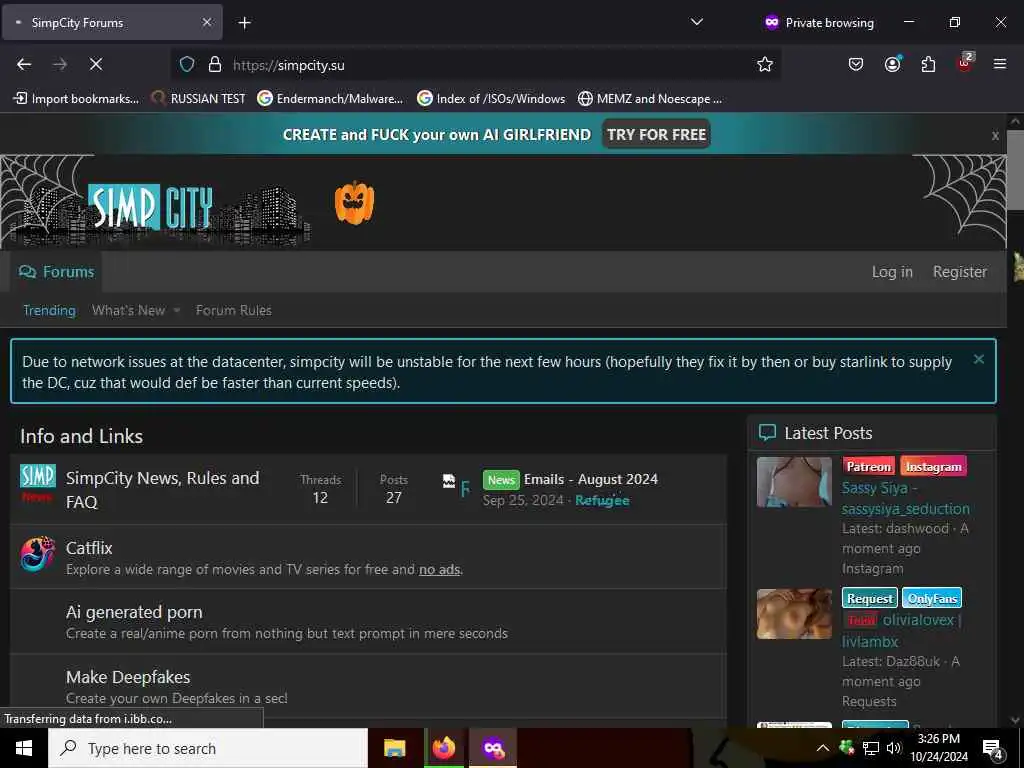Close the SimpCity Forums tab
The height and width of the screenshot is (768, 1024).
tap(206, 23)
